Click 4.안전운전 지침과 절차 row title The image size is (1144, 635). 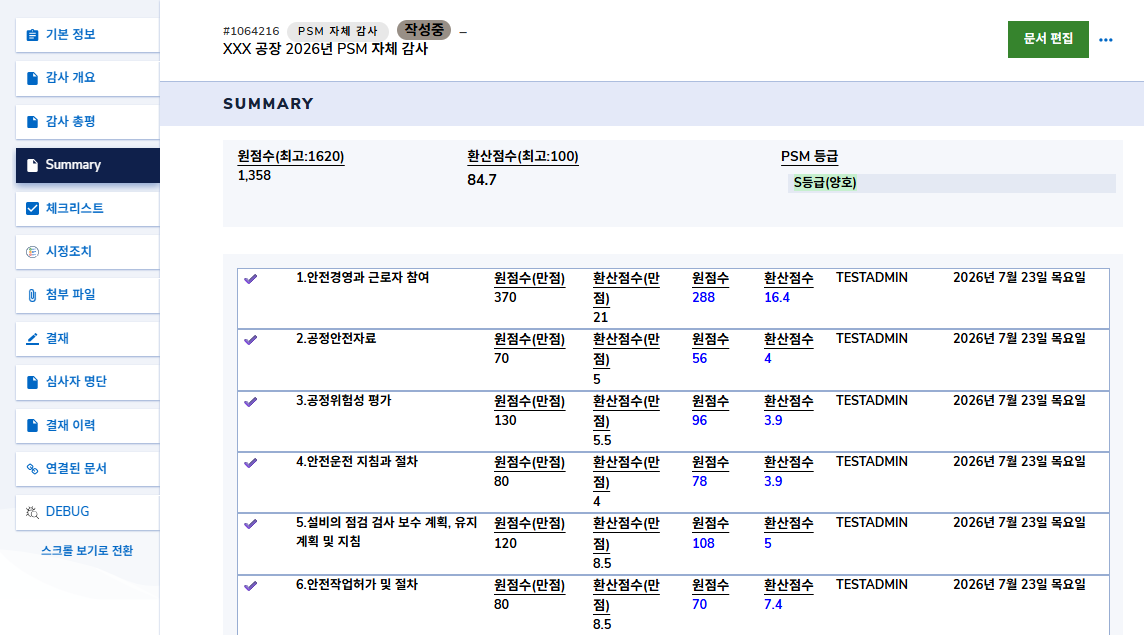point(357,461)
